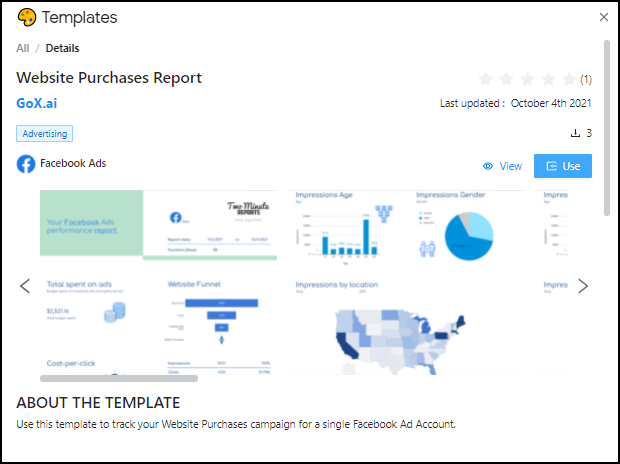Click the vertical scrollbar of the dialog
Image resolution: width=620 pixels, height=464 pixels.
[607, 127]
